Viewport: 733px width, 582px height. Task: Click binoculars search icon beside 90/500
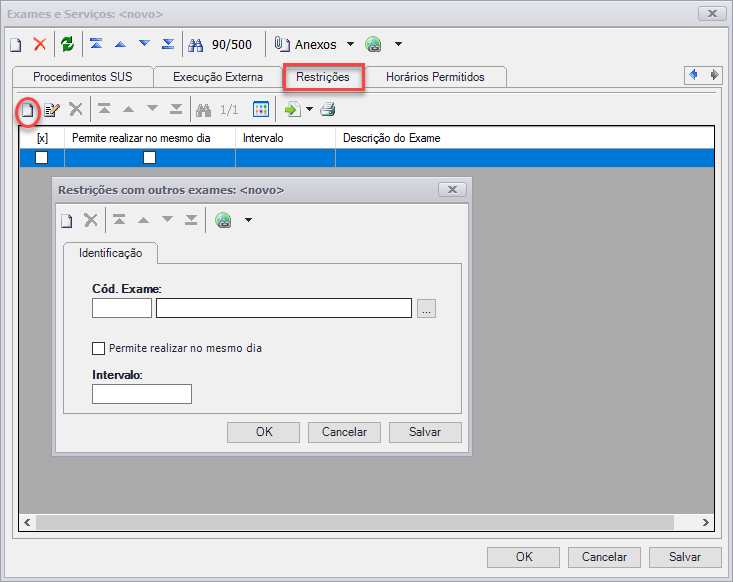tap(195, 45)
